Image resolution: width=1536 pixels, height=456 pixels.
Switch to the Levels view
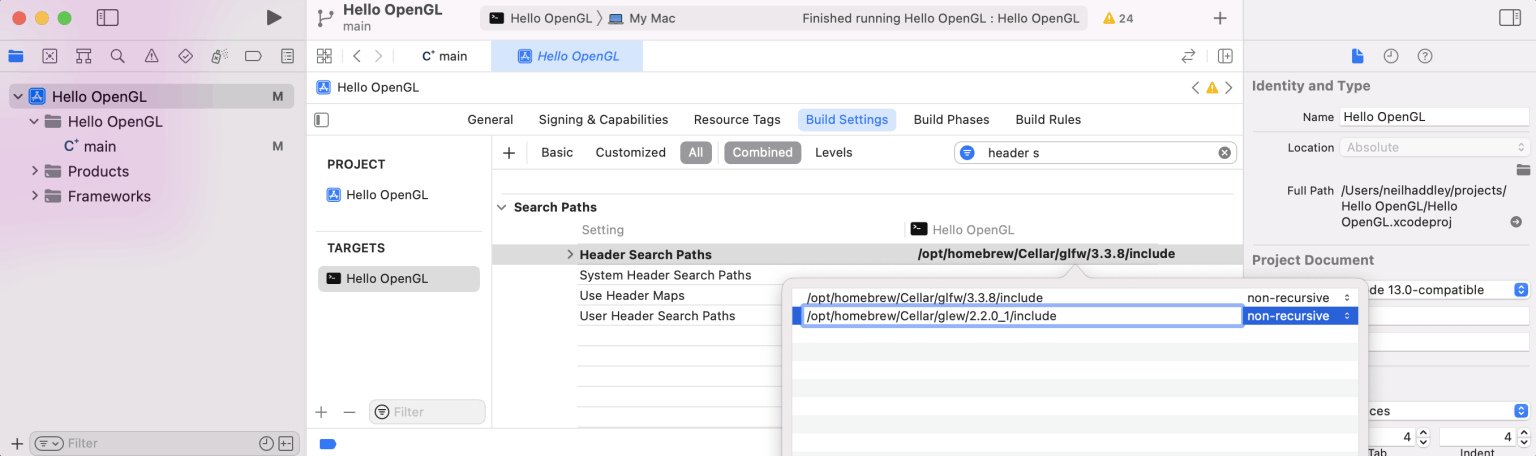(833, 152)
